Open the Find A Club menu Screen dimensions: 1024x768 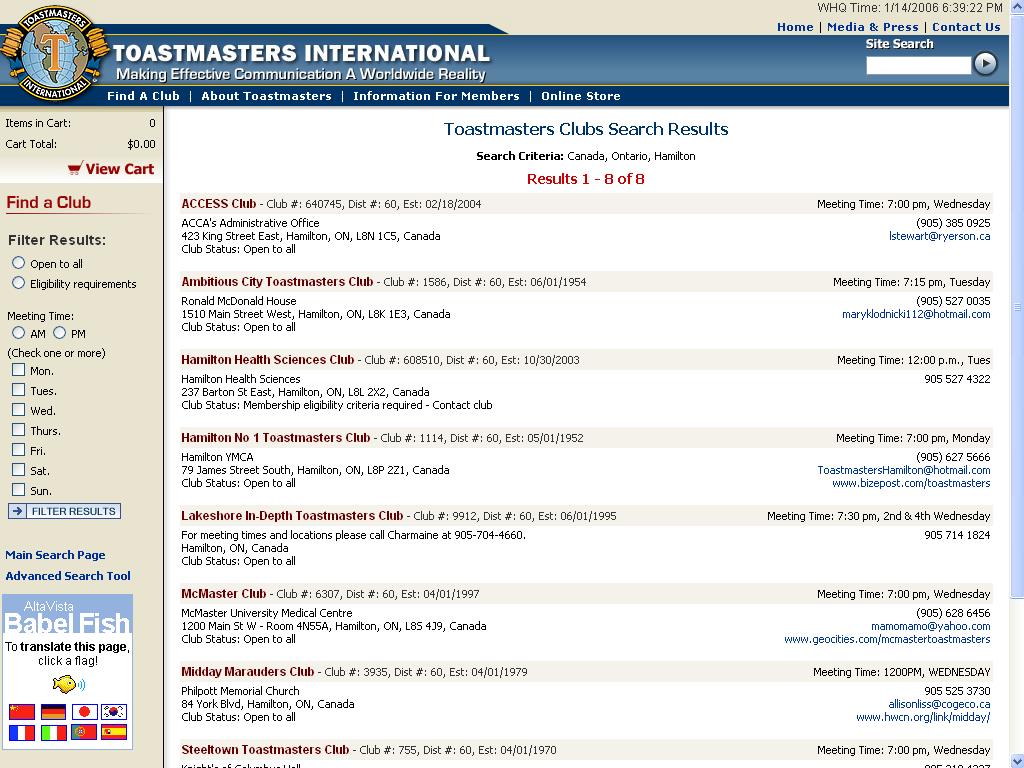(x=143, y=96)
